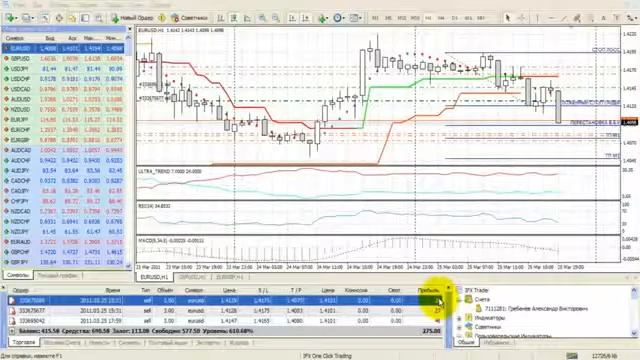Open the Periods clock dropdown
The width and height of the screenshot is (640, 360).
338,18
